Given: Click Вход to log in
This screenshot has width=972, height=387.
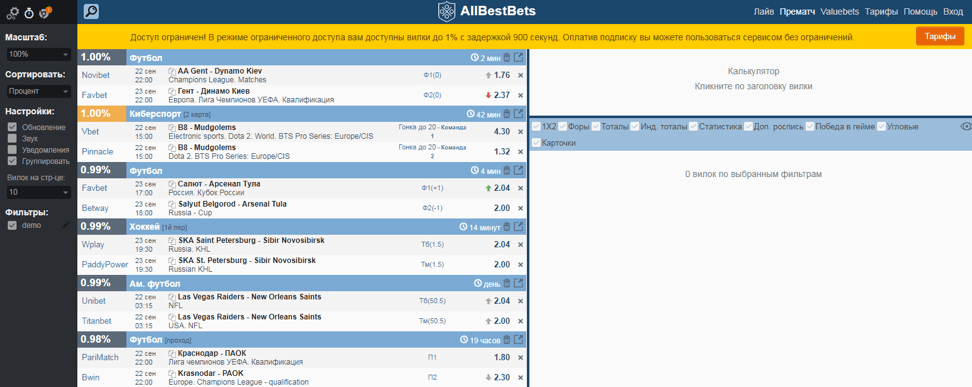Looking at the screenshot, I should (x=953, y=12).
